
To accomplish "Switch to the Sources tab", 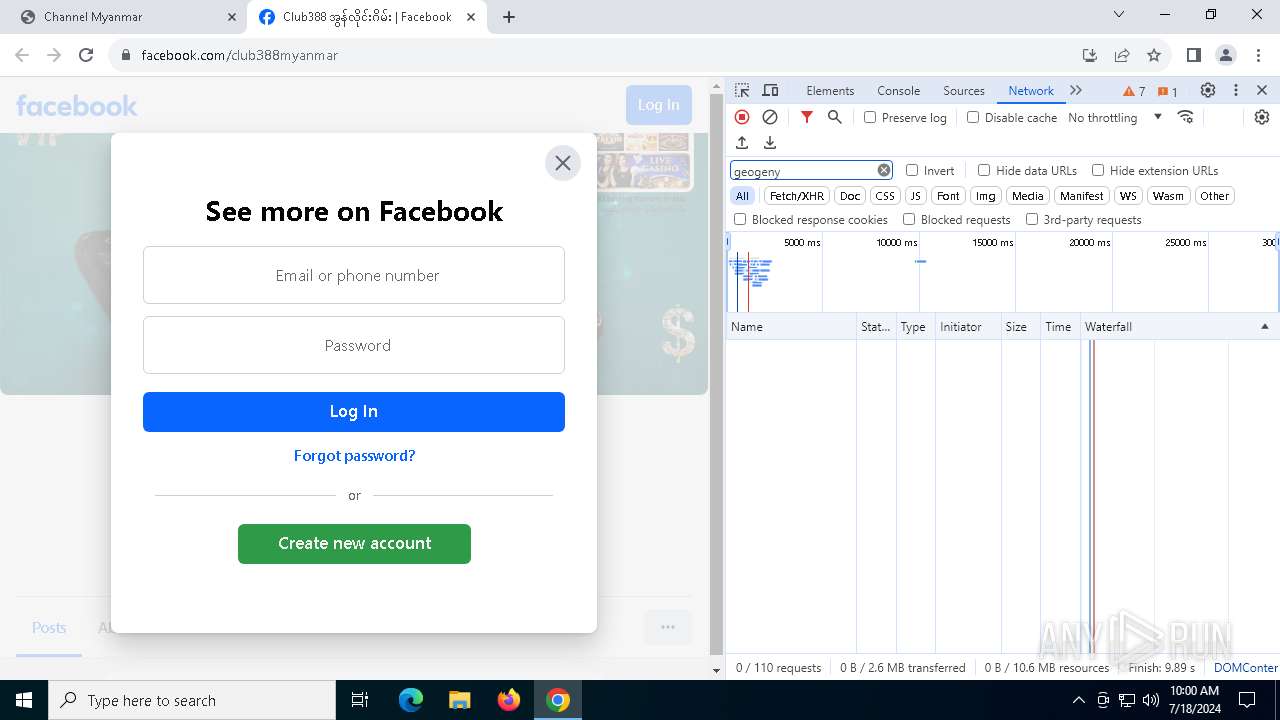I will coord(964,90).
